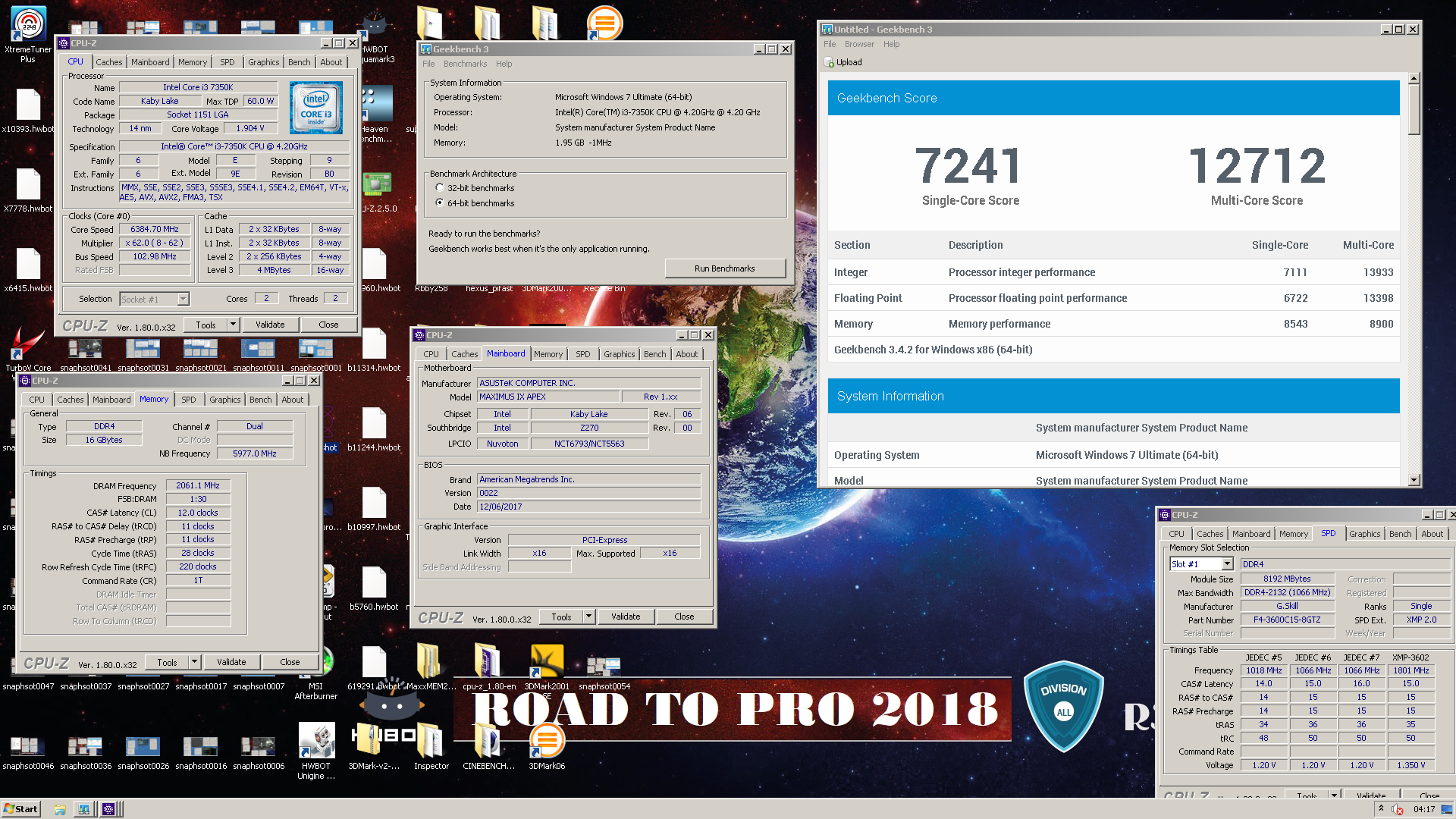This screenshot has width=1456, height=819.
Task: Open the snaphsot0046 image file
Action: 28,751
